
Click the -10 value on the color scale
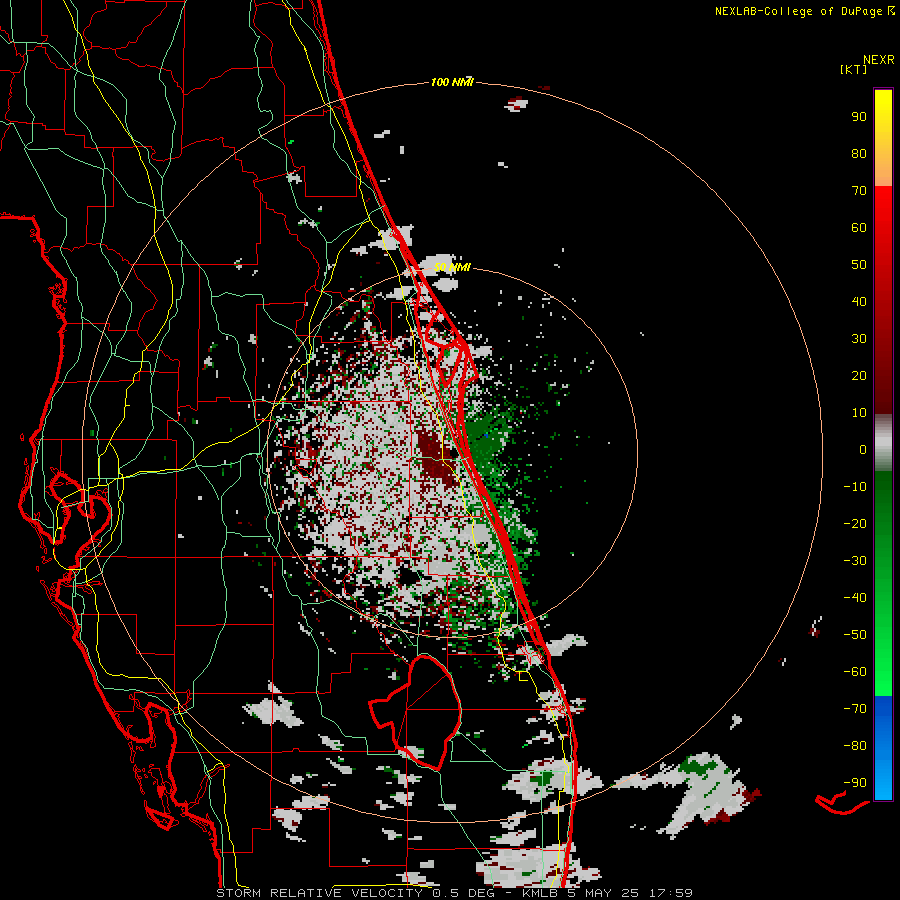coord(855,487)
